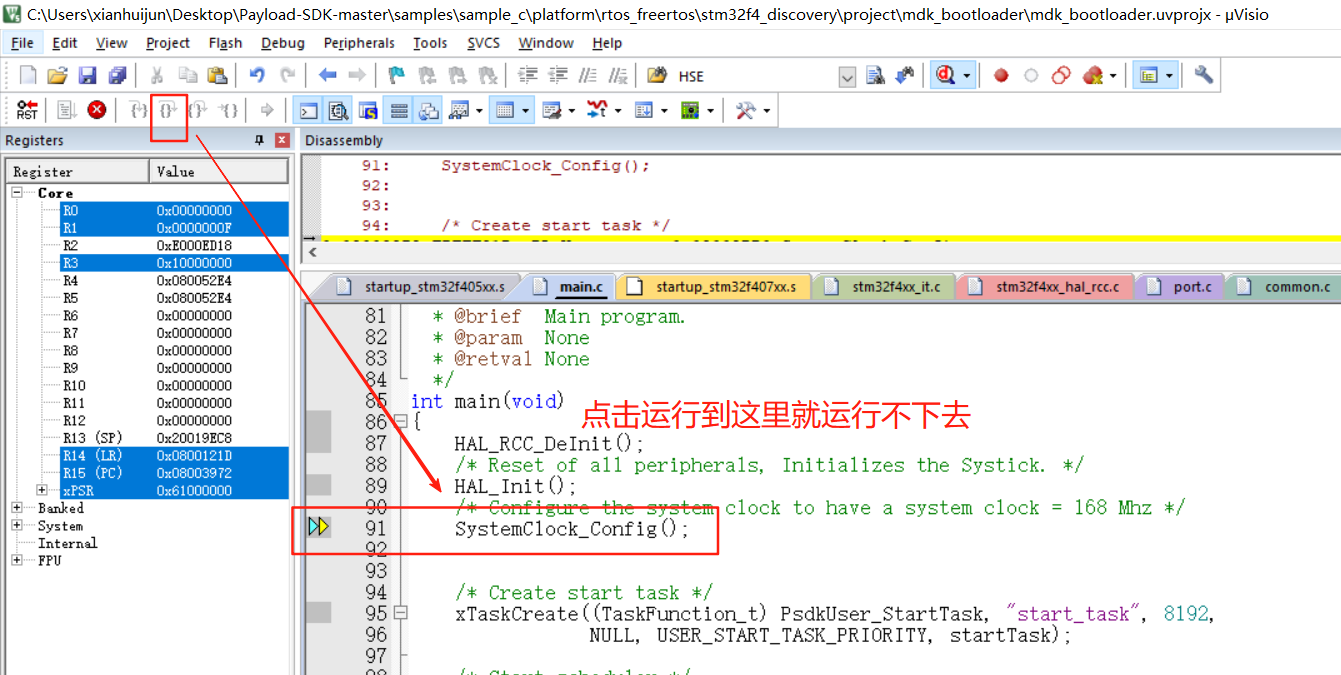Save the current file with the floppy icon
Viewport: 1341px width, 675px height.
88,76
